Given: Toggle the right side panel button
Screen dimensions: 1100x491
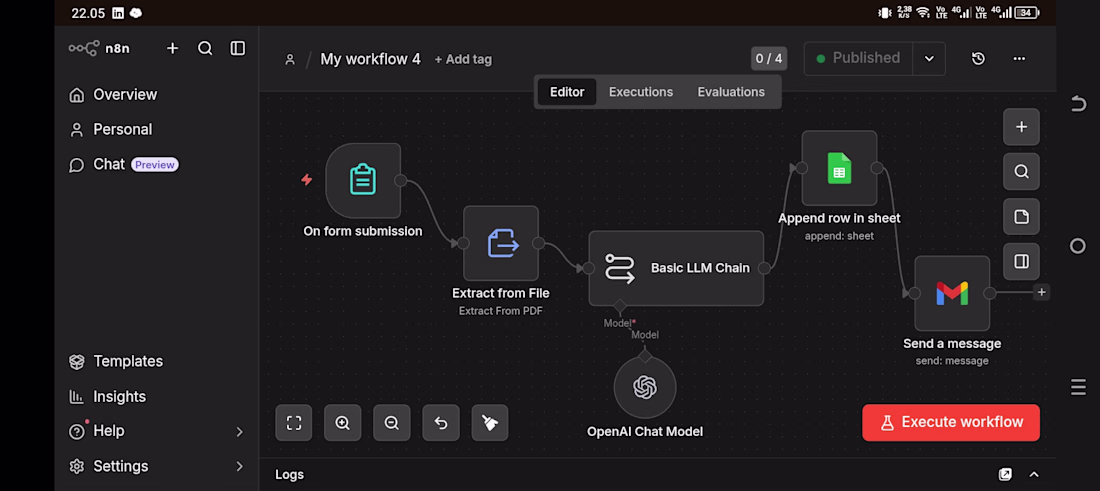Looking at the screenshot, I should click(x=1021, y=262).
